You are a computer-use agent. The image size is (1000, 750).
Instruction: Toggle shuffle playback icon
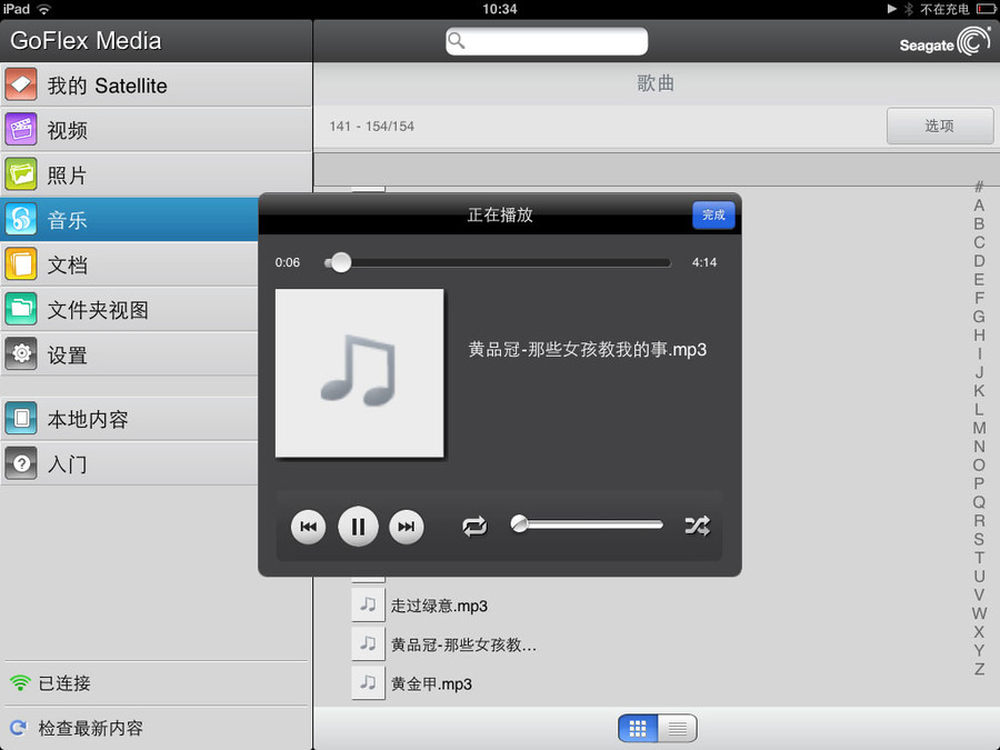pyautogui.click(x=697, y=525)
